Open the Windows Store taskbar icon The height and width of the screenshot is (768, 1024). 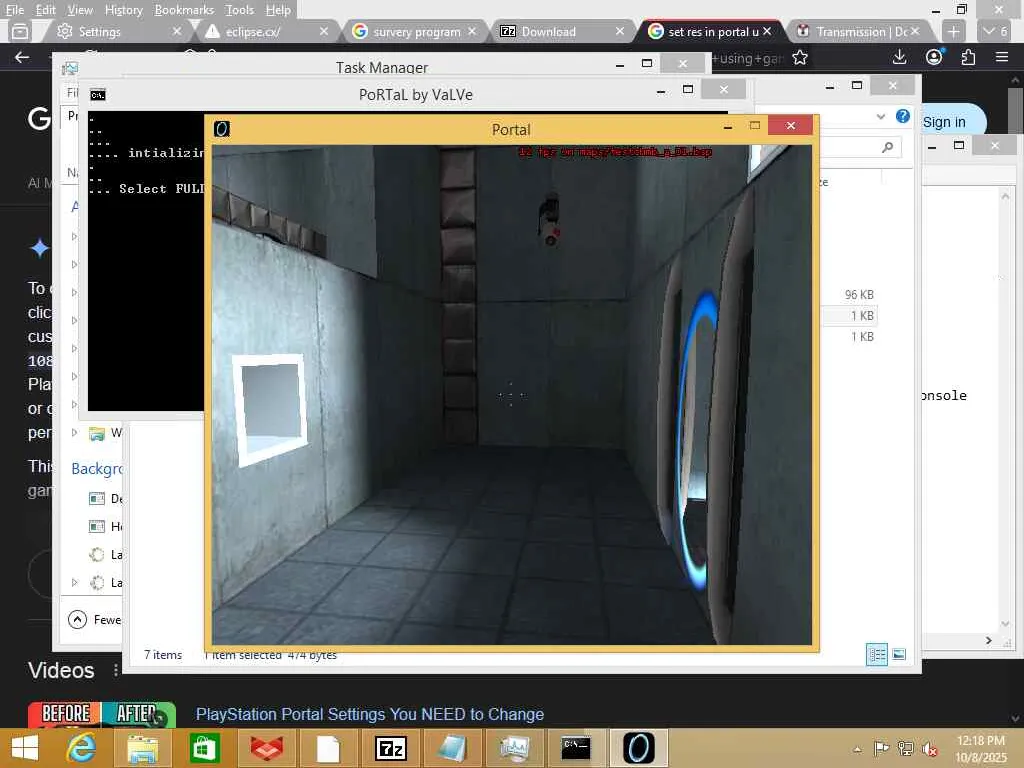tap(204, 748)
